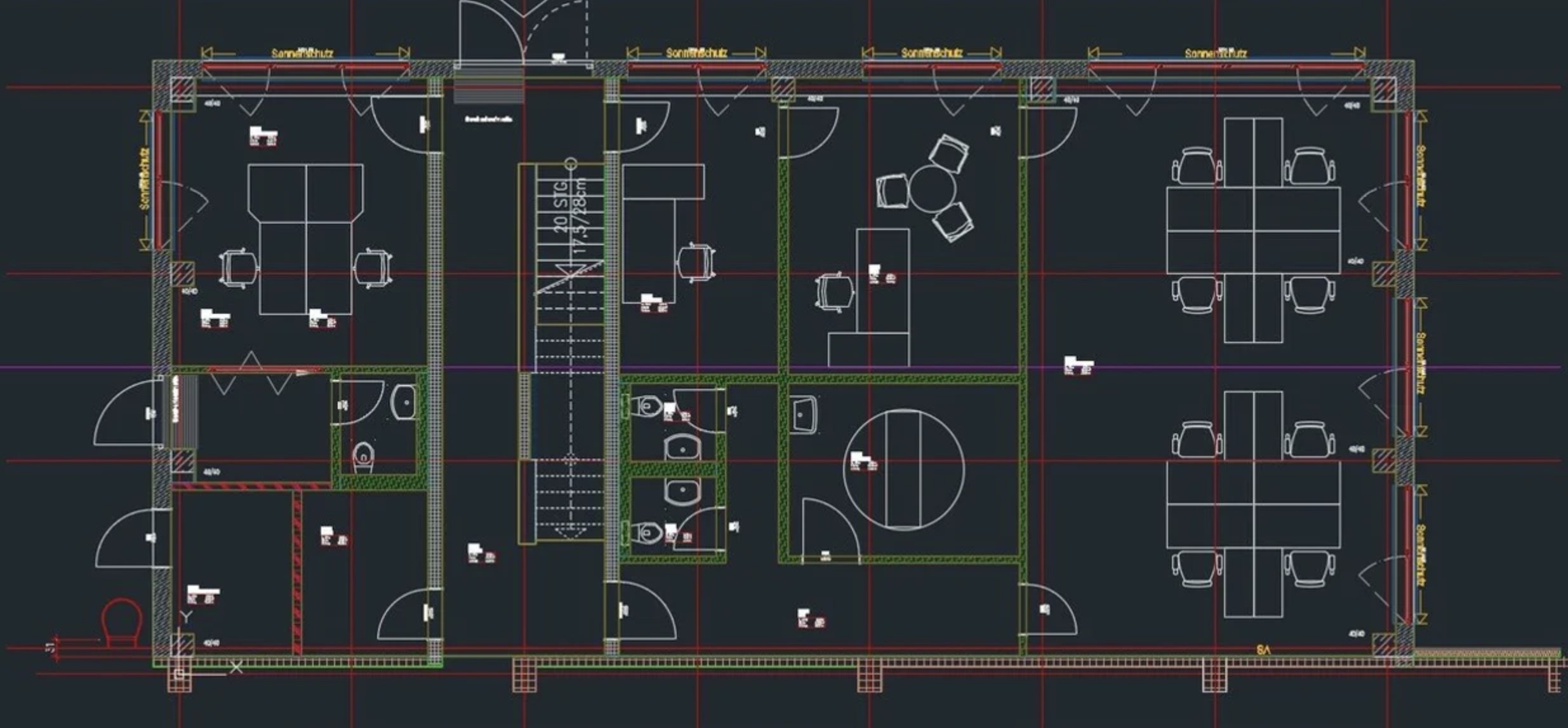Viewport: 1568px width, 728px height.
Task: Select the top-left horizontal Sonnenschutz label
Action: pos(302,53)
